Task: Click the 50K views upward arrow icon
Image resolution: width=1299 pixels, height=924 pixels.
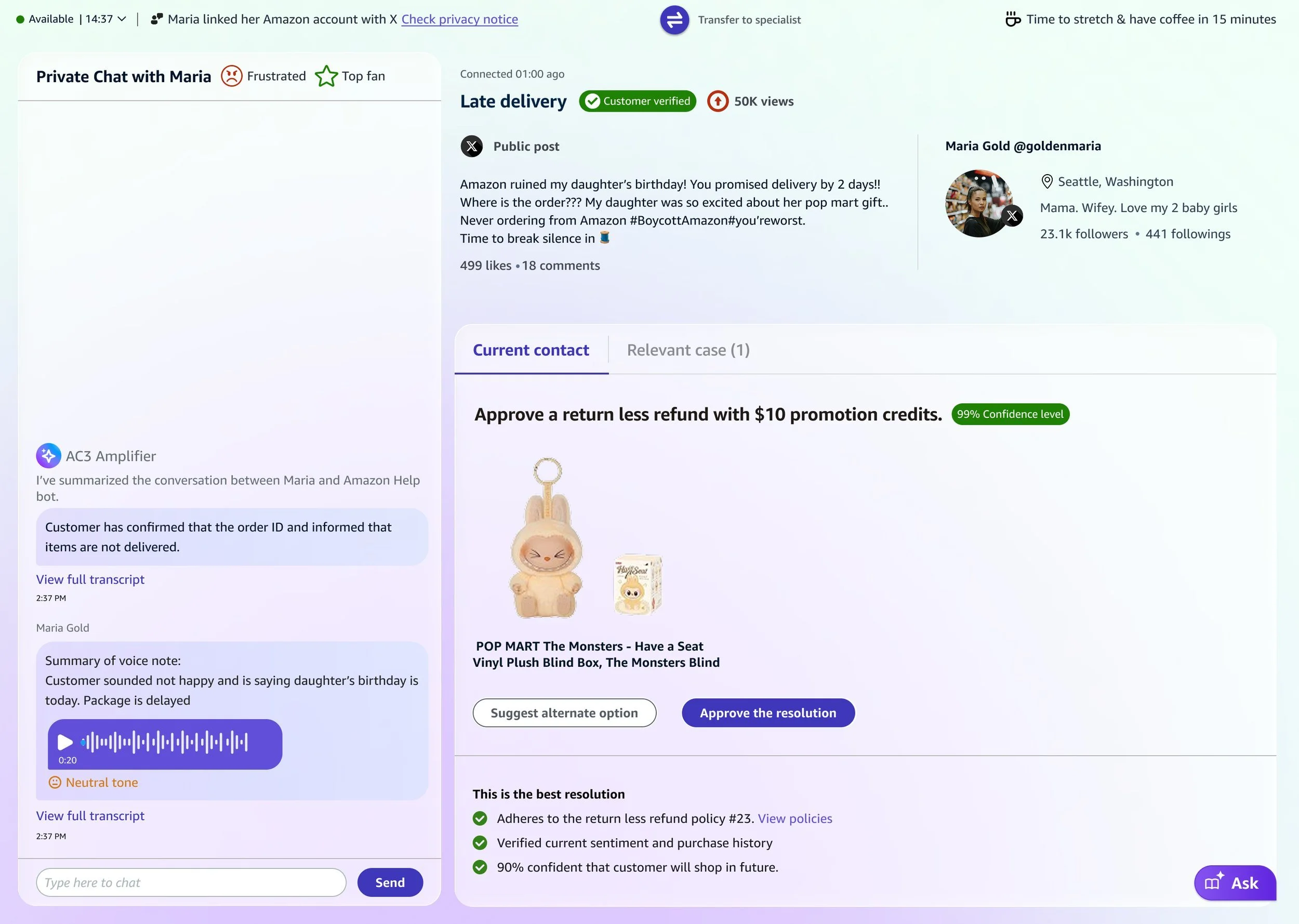Action: 718,101
